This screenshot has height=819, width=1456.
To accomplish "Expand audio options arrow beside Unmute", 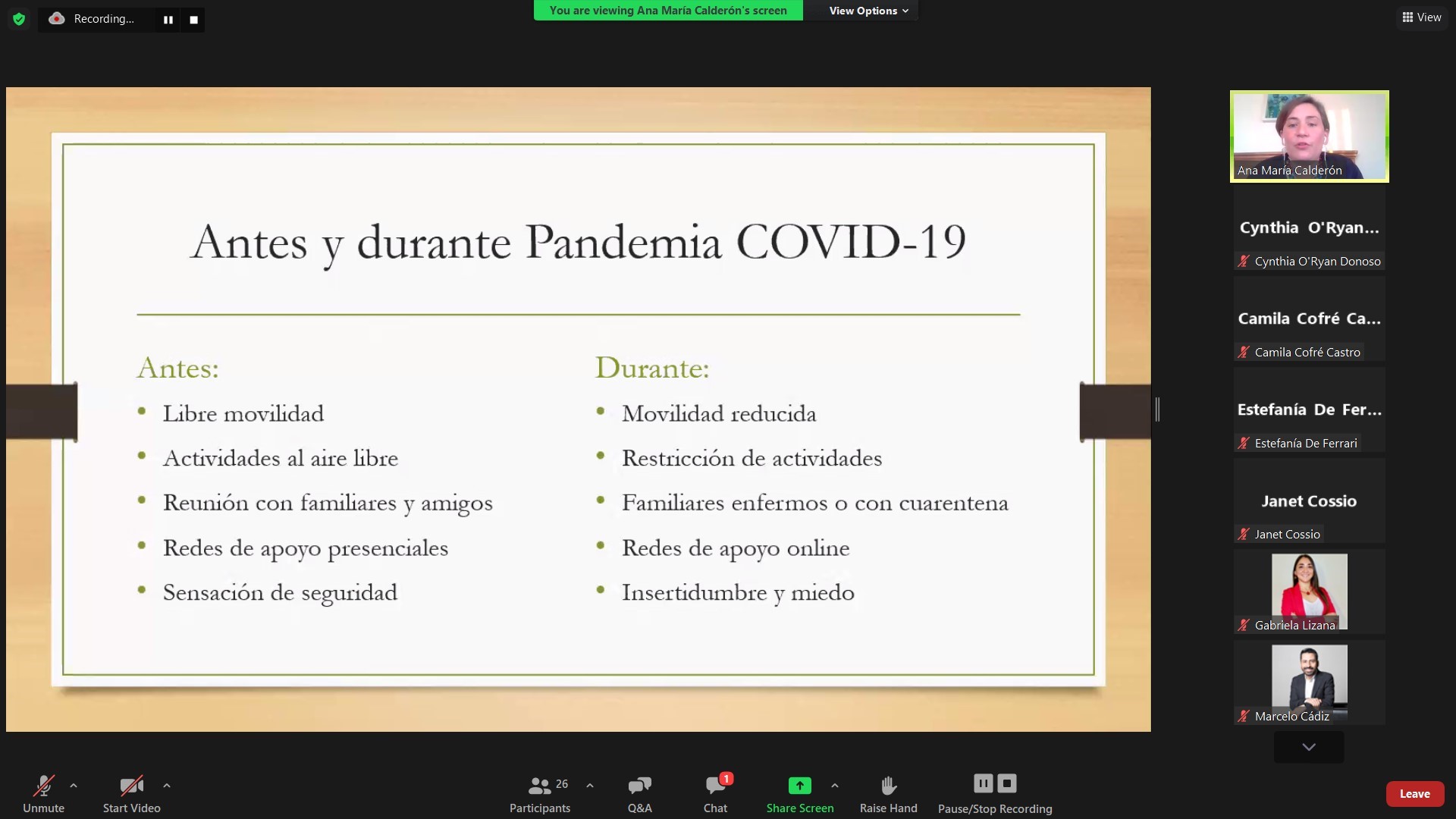I will [74, 786].
